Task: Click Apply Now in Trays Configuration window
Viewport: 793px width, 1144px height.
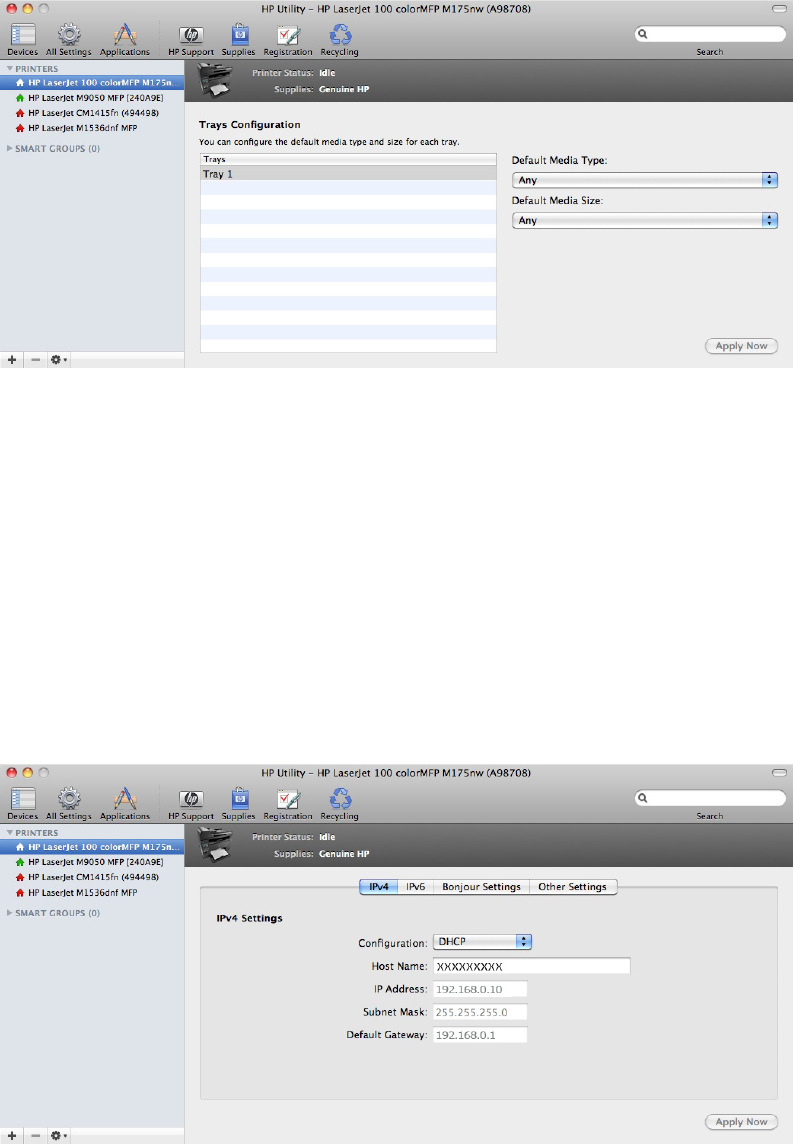Action: coord(741,346)
